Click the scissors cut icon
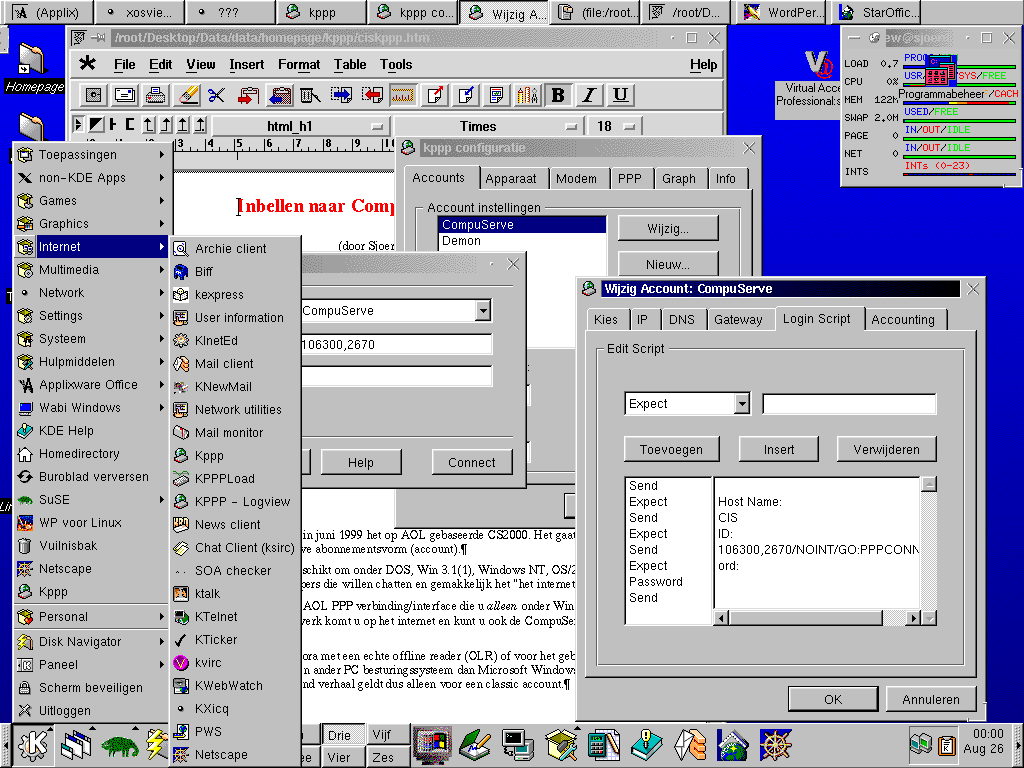1024x768 pixels. (x=216, y=95)
